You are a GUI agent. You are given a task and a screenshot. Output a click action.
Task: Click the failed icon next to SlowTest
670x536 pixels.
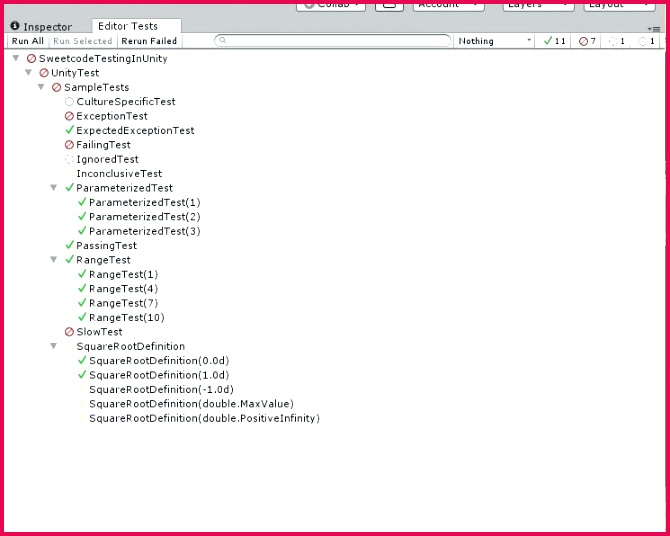click(x=69, y=332)
